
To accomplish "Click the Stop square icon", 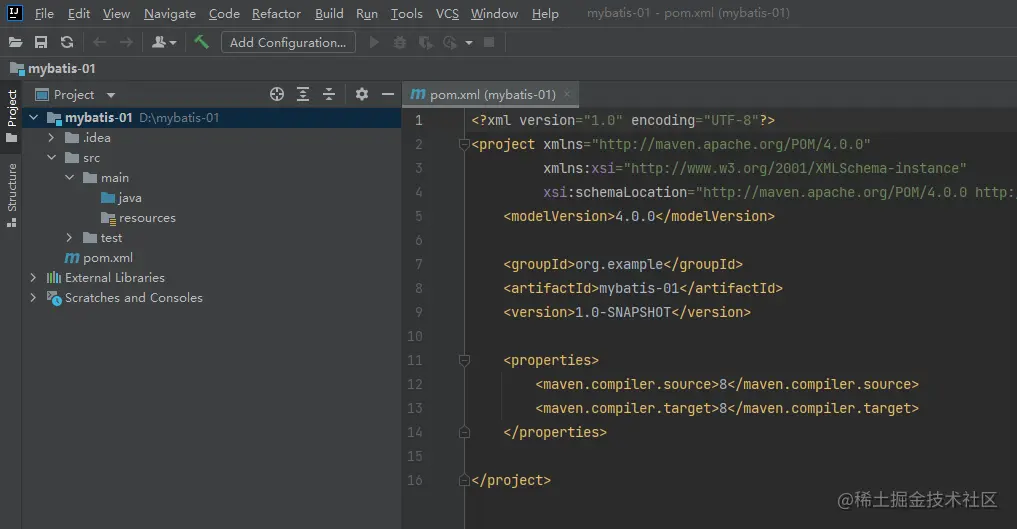I will click(x=490, y=43).
